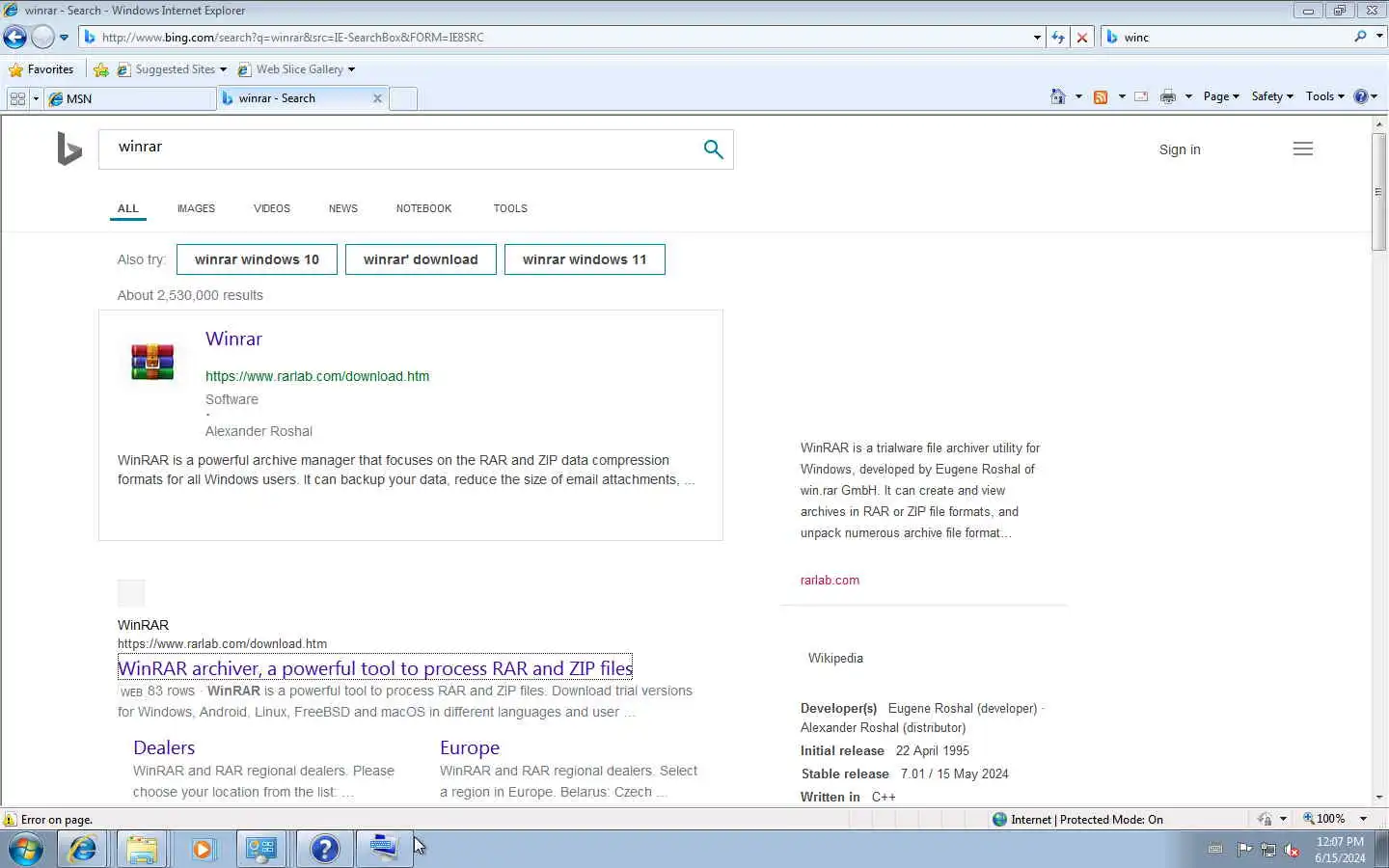The image size is (1389, 868).
Task: Select the VIDEOS search tab
Action: pyautogui.click(x=272, y=208)
